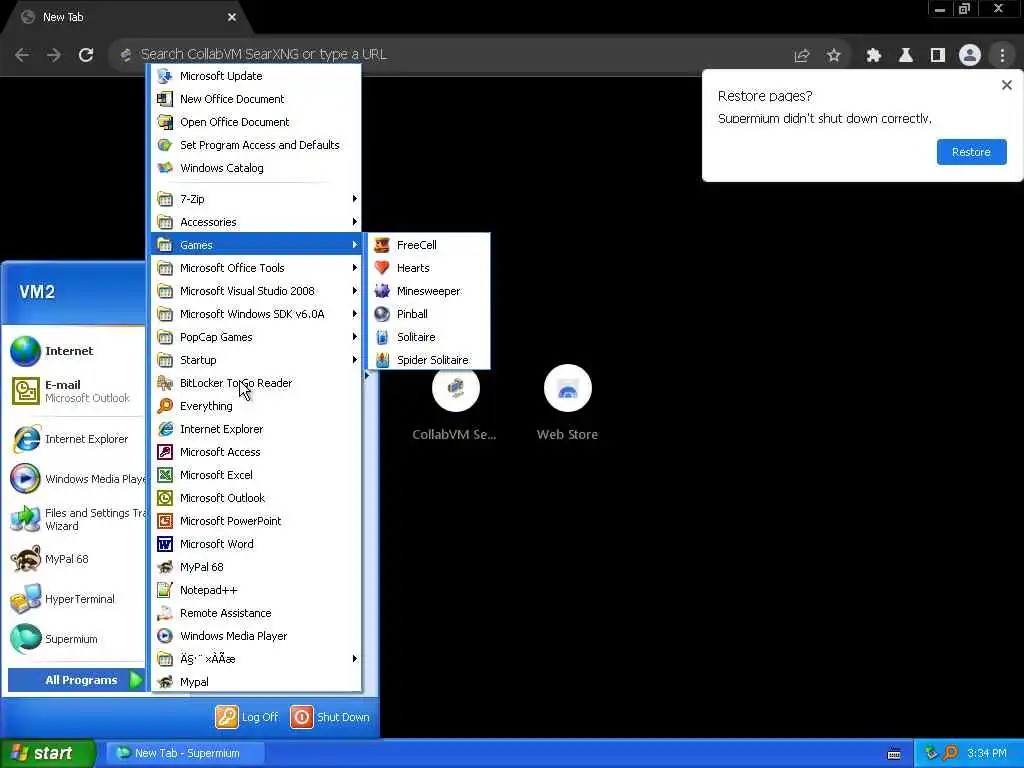Image resolution: width=1024 pixels, height=768 pixels.
Task: Reload the browser page
Action: pyautogui.click(x=86, y=55)
